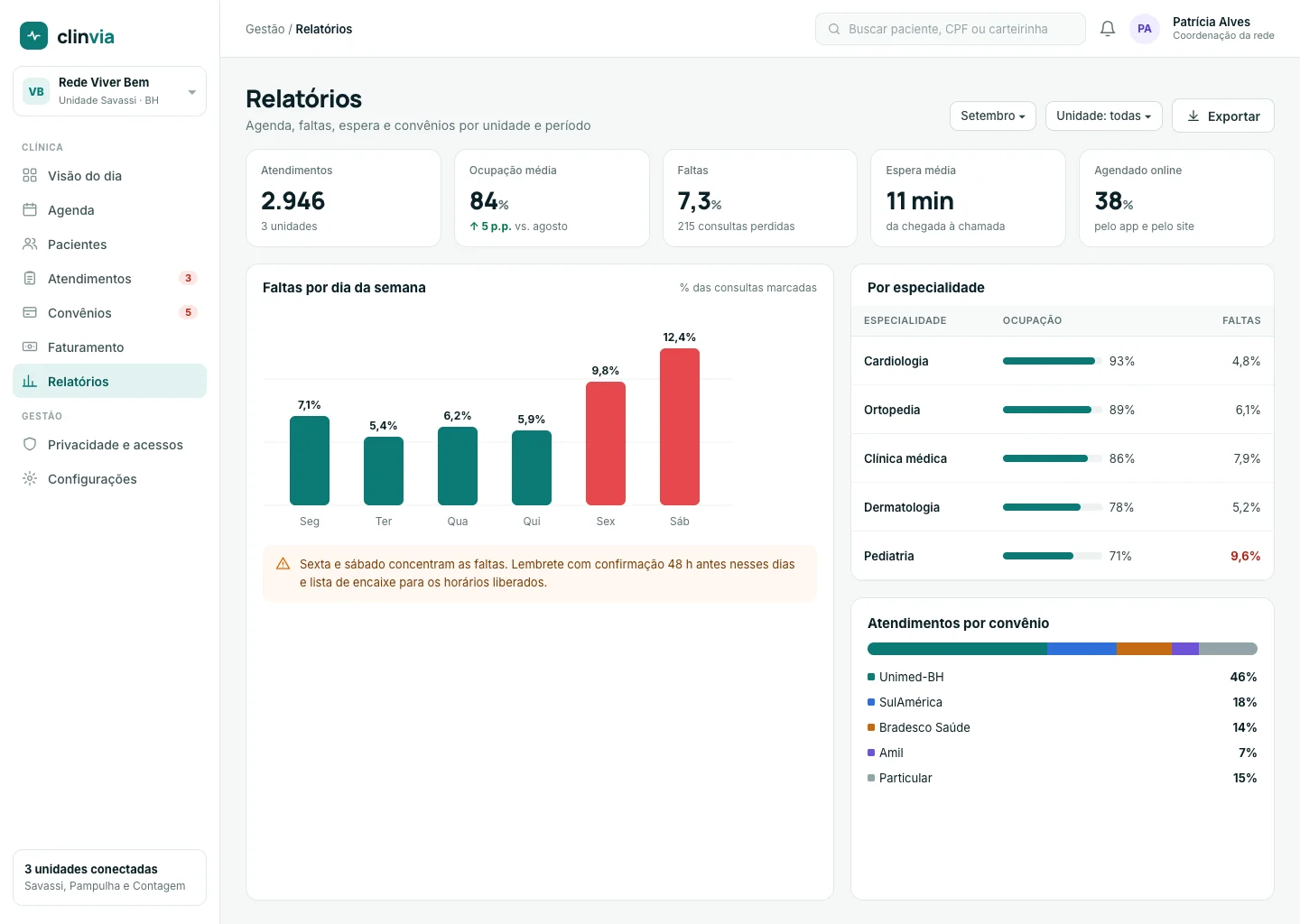The width and height of the screenshot is (1300, 924).
Task: Click the Espera média 11 min value
Action: point(920,200)
